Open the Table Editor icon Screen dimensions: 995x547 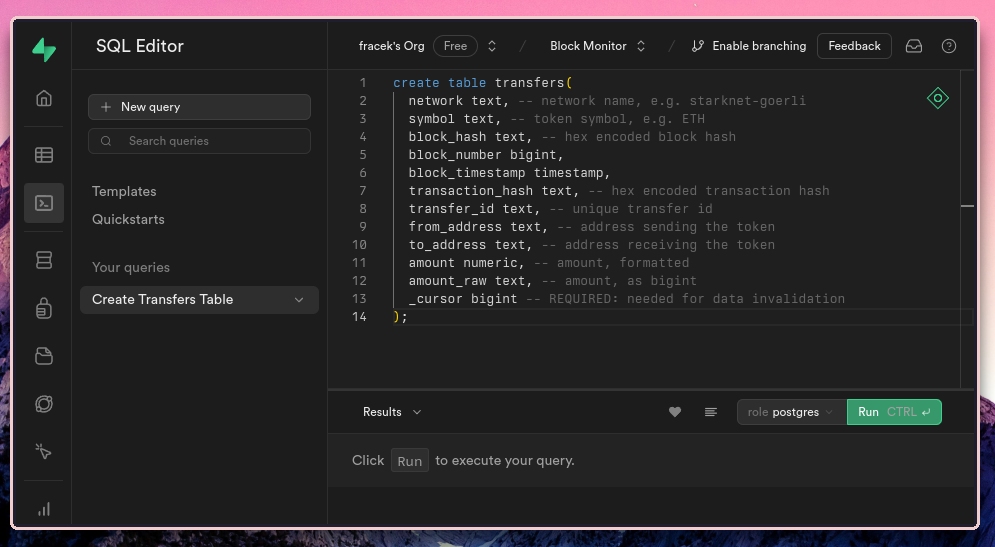(x=44, y=155)
